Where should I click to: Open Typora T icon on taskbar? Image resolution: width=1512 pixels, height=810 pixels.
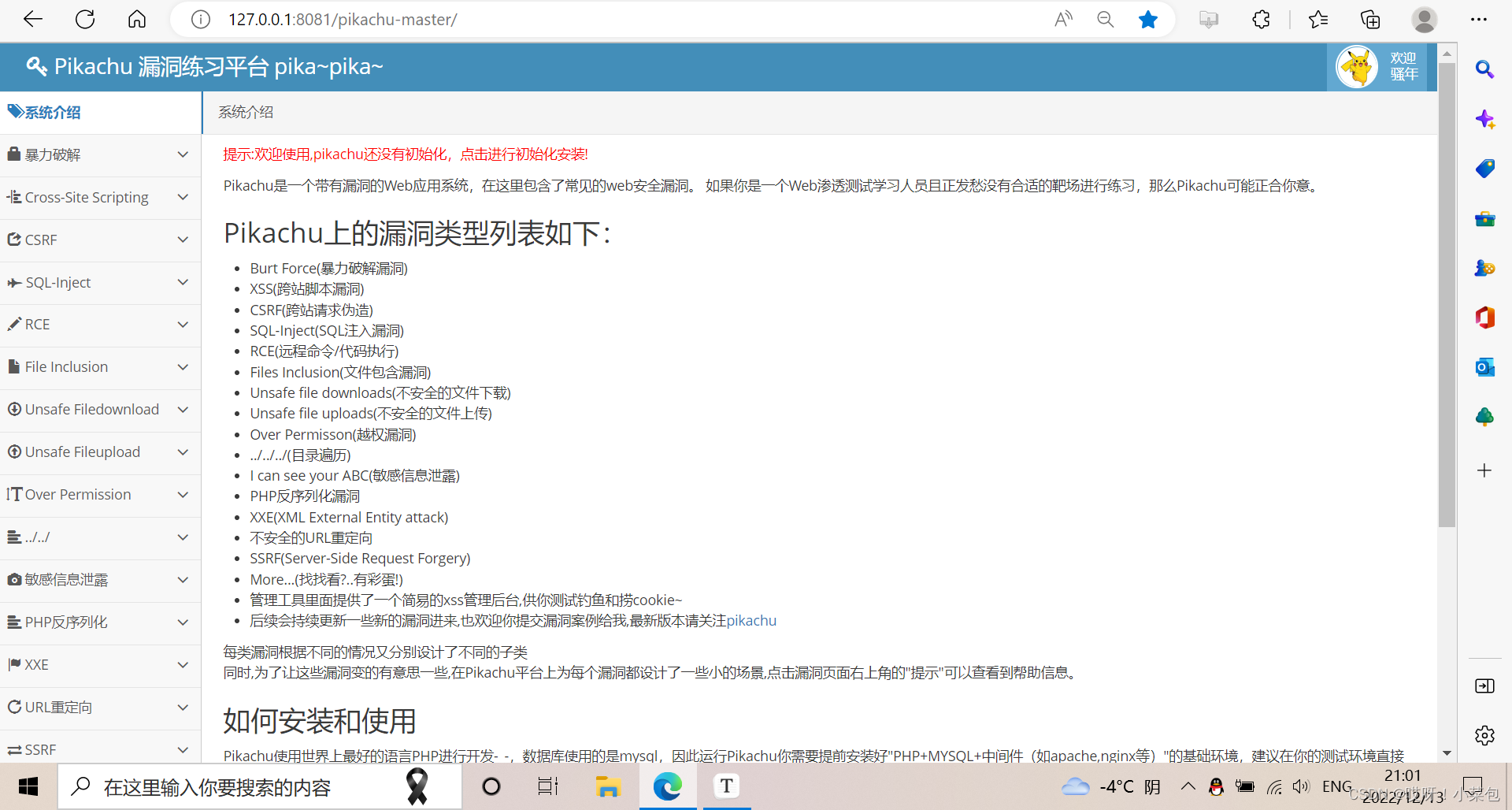pos(727,786)
